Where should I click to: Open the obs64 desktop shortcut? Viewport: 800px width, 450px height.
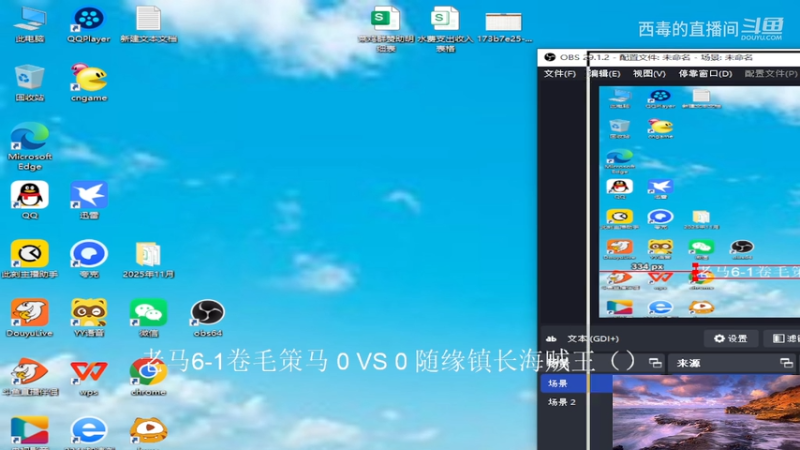(208, 318)
